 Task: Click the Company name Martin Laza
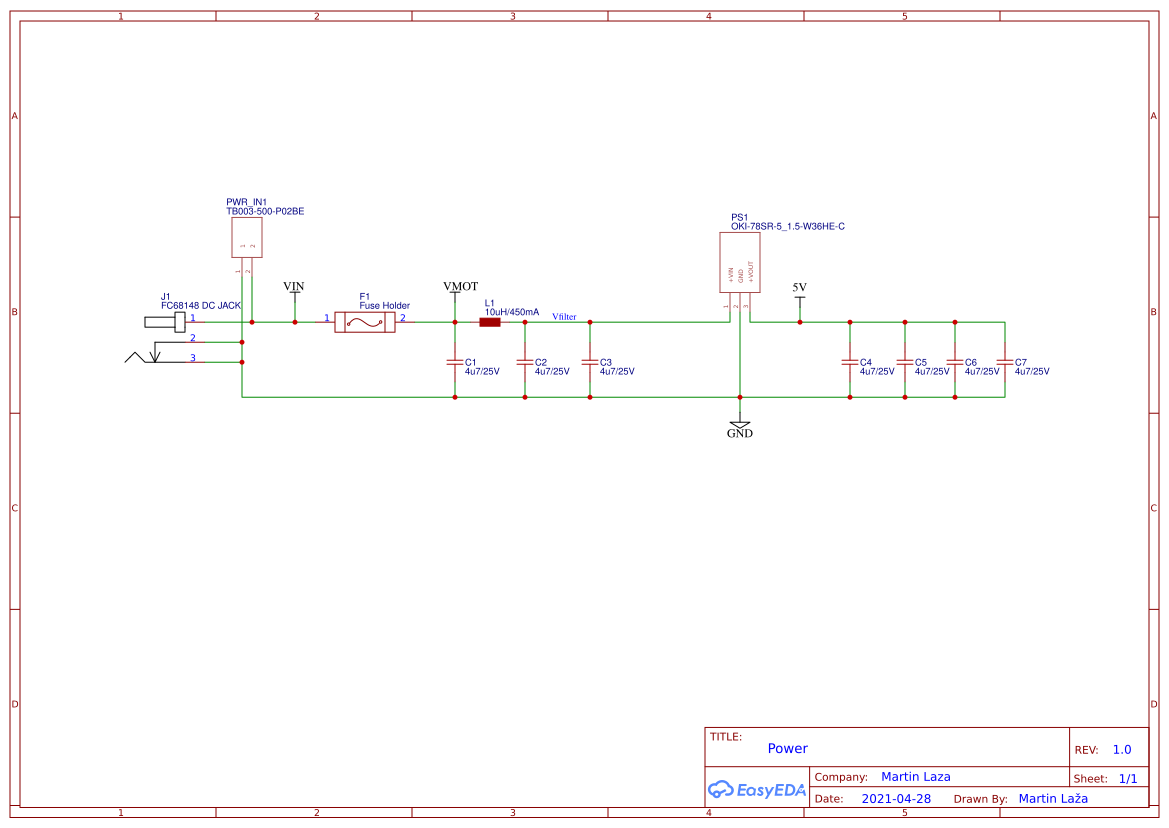(x=916, y=776)
